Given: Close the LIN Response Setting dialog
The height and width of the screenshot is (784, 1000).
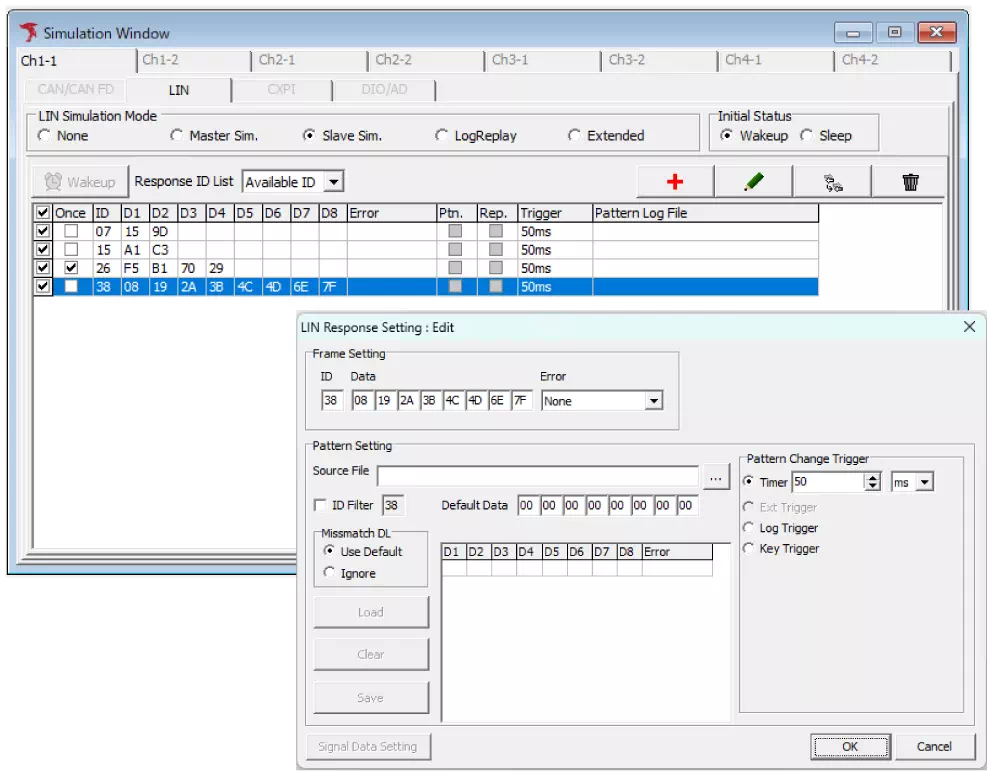Looking at the screenshot, I should (x=968, y=327).
